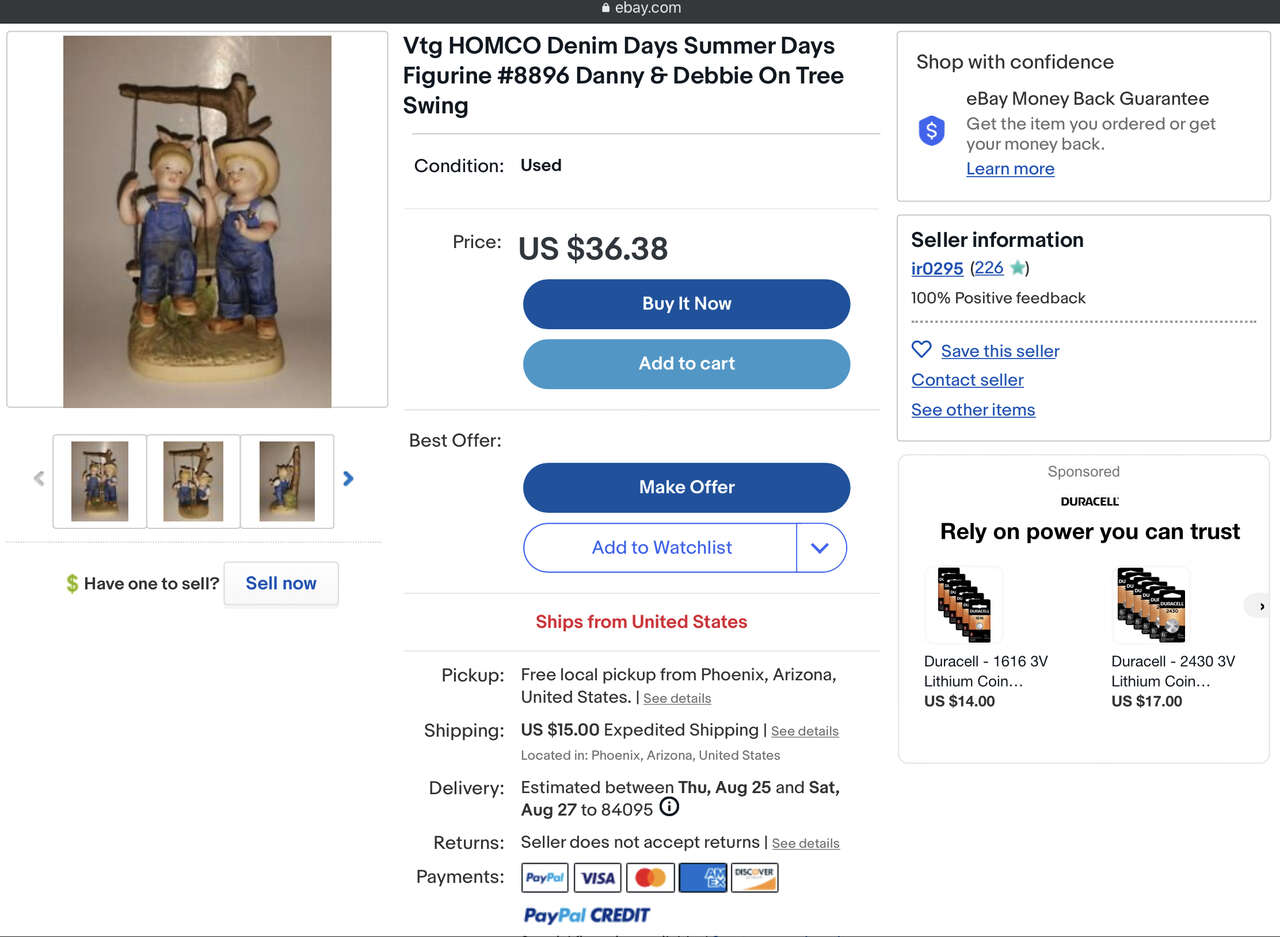Viewport: 1280px width, 937px height.
Task: Click the Mastercard payment icon
Action: click(651, 878)
